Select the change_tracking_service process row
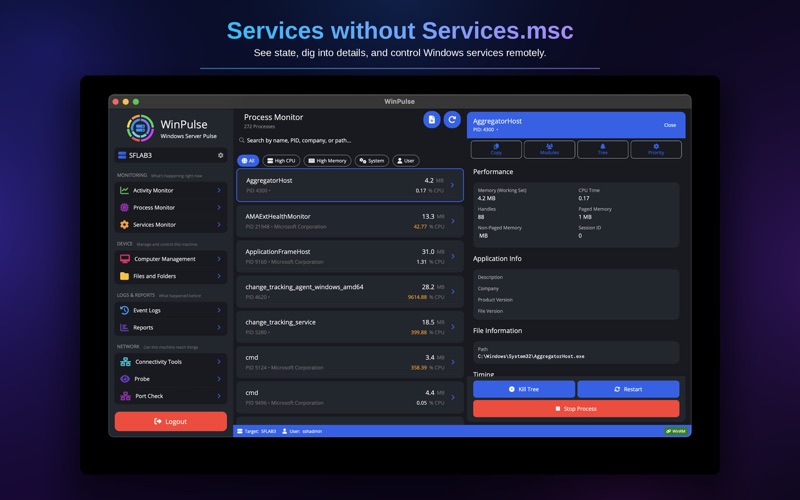The width and height of the screenshot is (800, 500). pyautogui.click(x=350, y=327)
